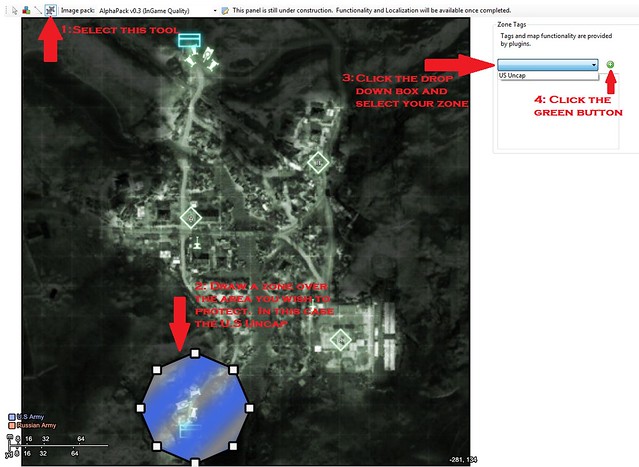639x467 pixels.
Task: Click the colored blocks toolbar icon
Action: (26, 10)
